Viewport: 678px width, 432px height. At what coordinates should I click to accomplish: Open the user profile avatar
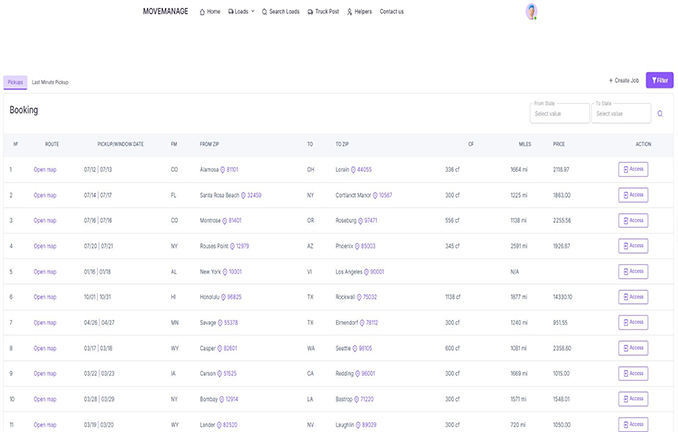(532, 12)
